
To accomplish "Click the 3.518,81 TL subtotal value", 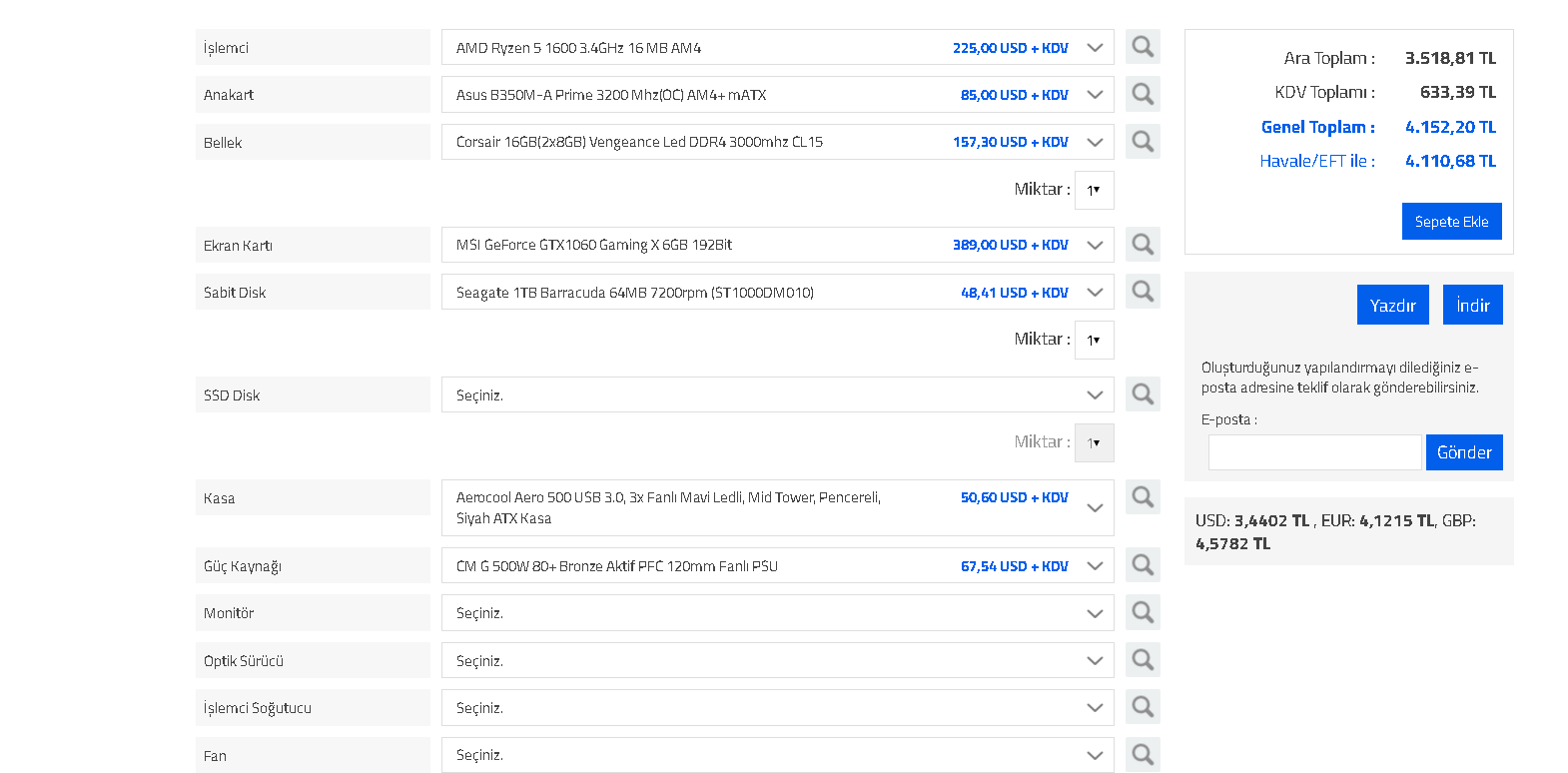I will click(x=1450, y=58).
